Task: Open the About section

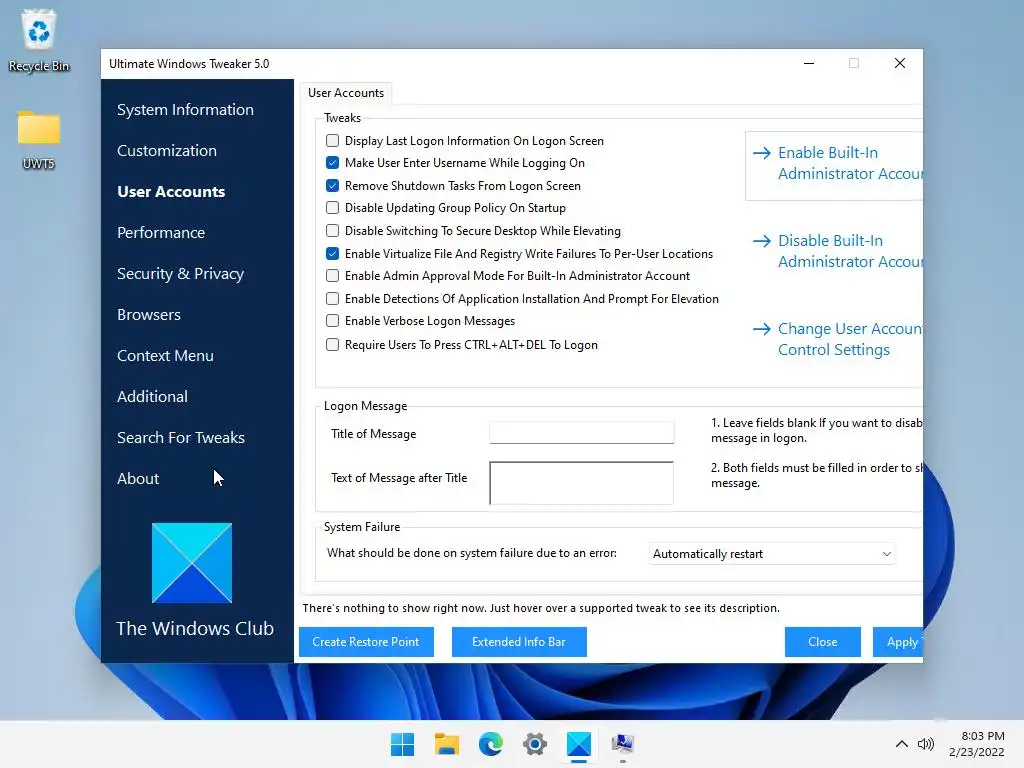Action: coord(138,479)
